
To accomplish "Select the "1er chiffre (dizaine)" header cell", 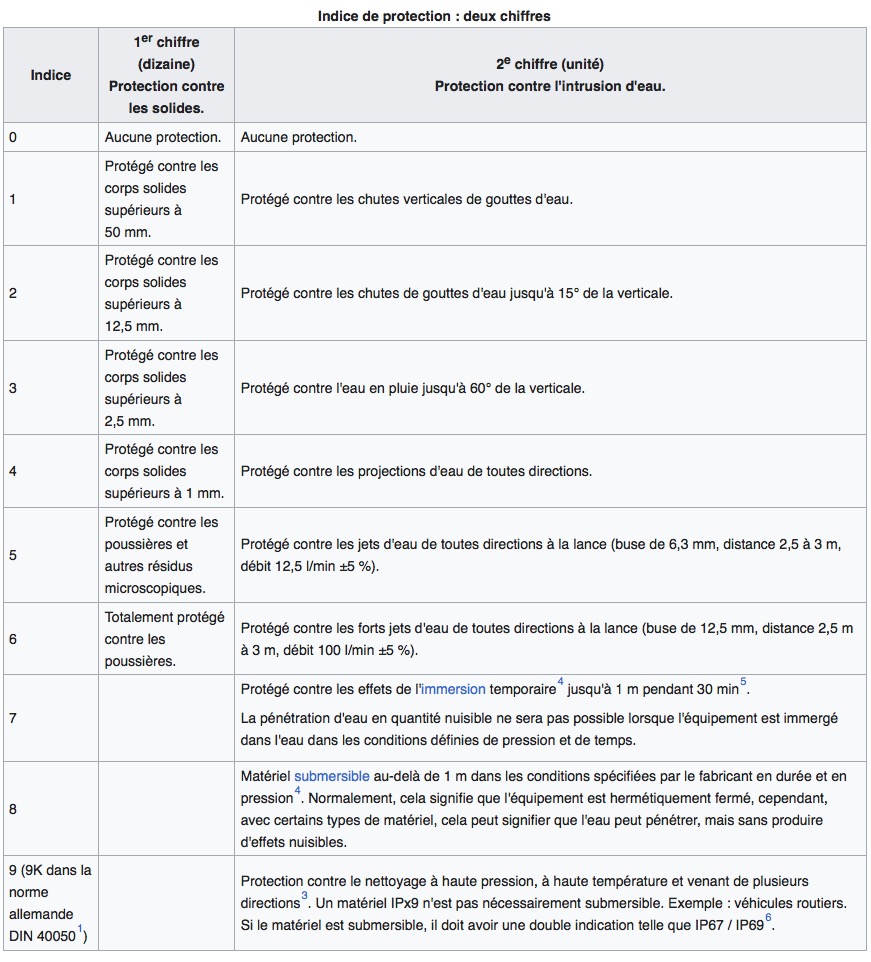I will coord(166,75).
